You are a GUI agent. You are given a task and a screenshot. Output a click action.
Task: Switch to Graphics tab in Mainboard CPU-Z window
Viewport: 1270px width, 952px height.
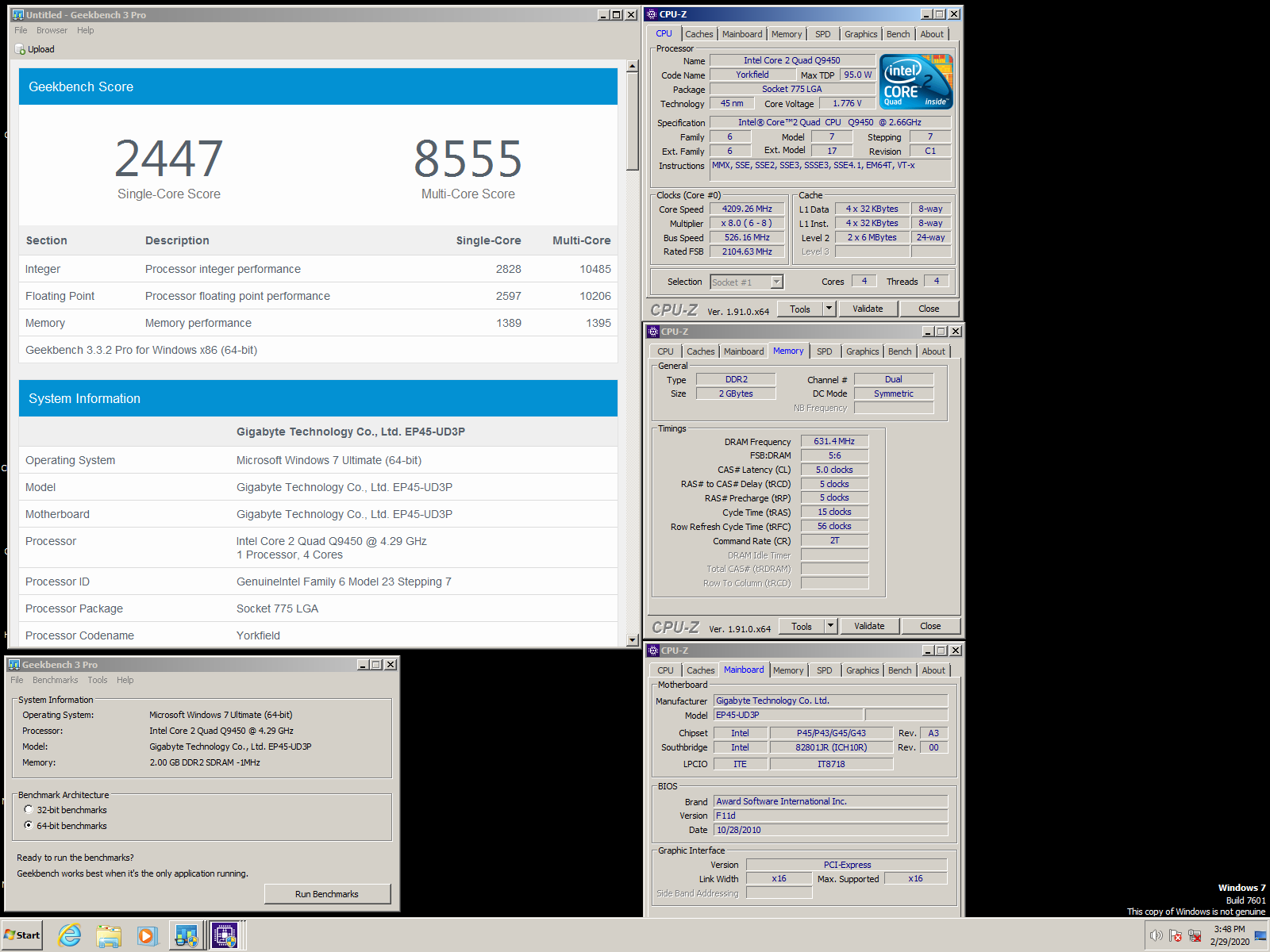(863, 670)
